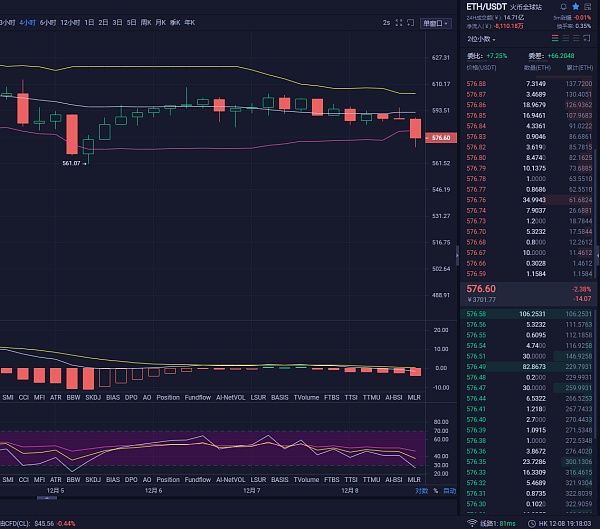600x529 pixels.
Task: Click the price alert bell icon
Action: [563, 7]
